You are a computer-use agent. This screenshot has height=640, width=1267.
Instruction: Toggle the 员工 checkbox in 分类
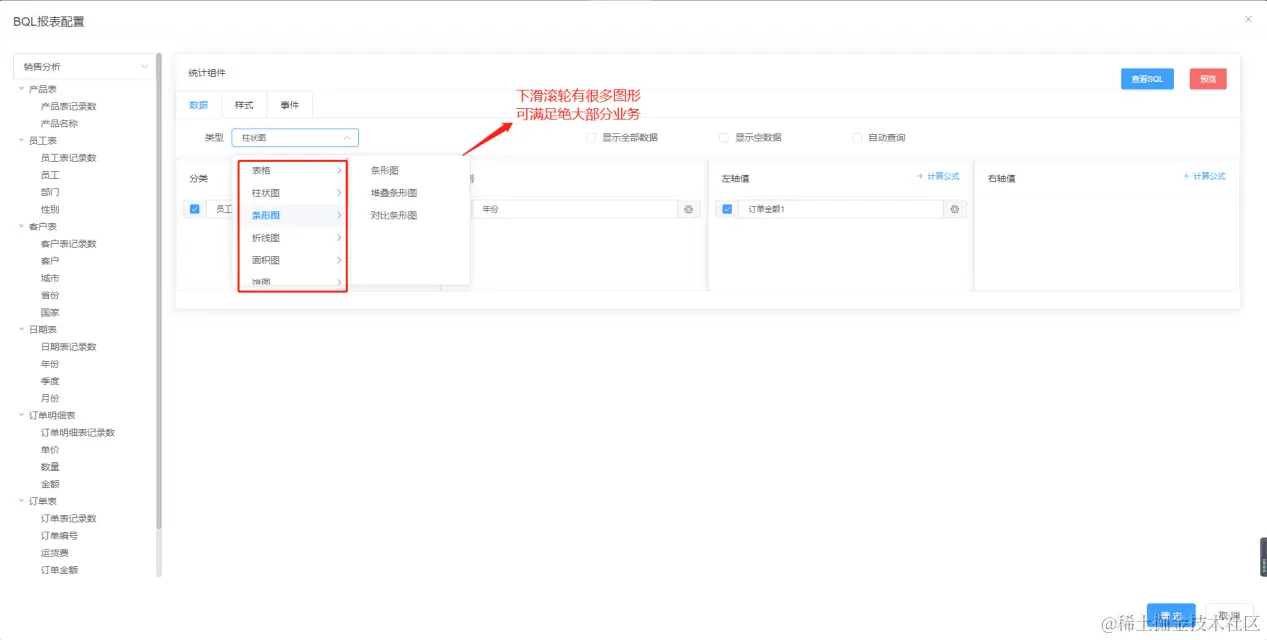pyautogui.click(x=195, y=209)
